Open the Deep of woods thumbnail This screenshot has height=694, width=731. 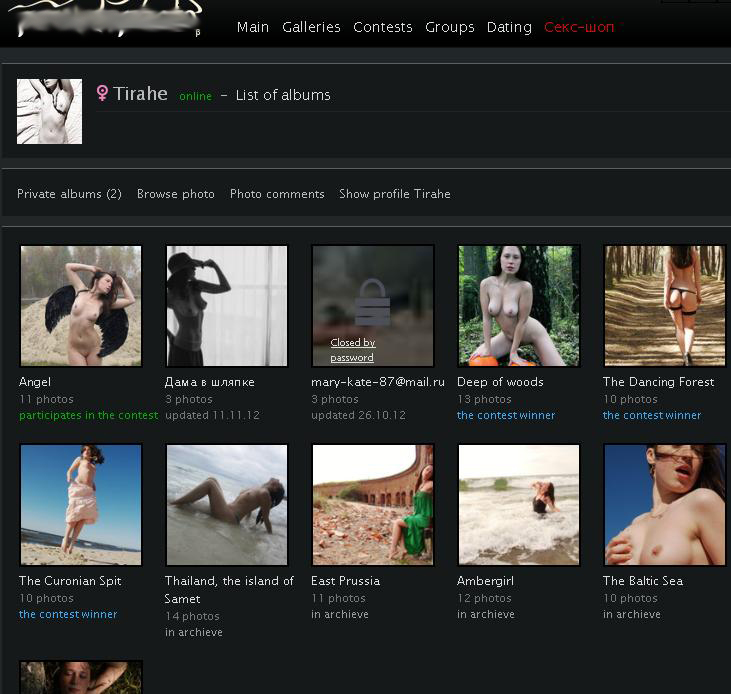click(519, 306)
